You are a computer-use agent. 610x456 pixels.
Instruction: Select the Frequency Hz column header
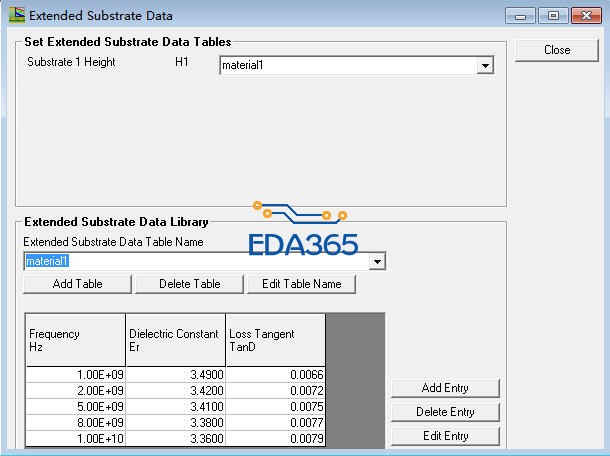(x=75, y=340)
